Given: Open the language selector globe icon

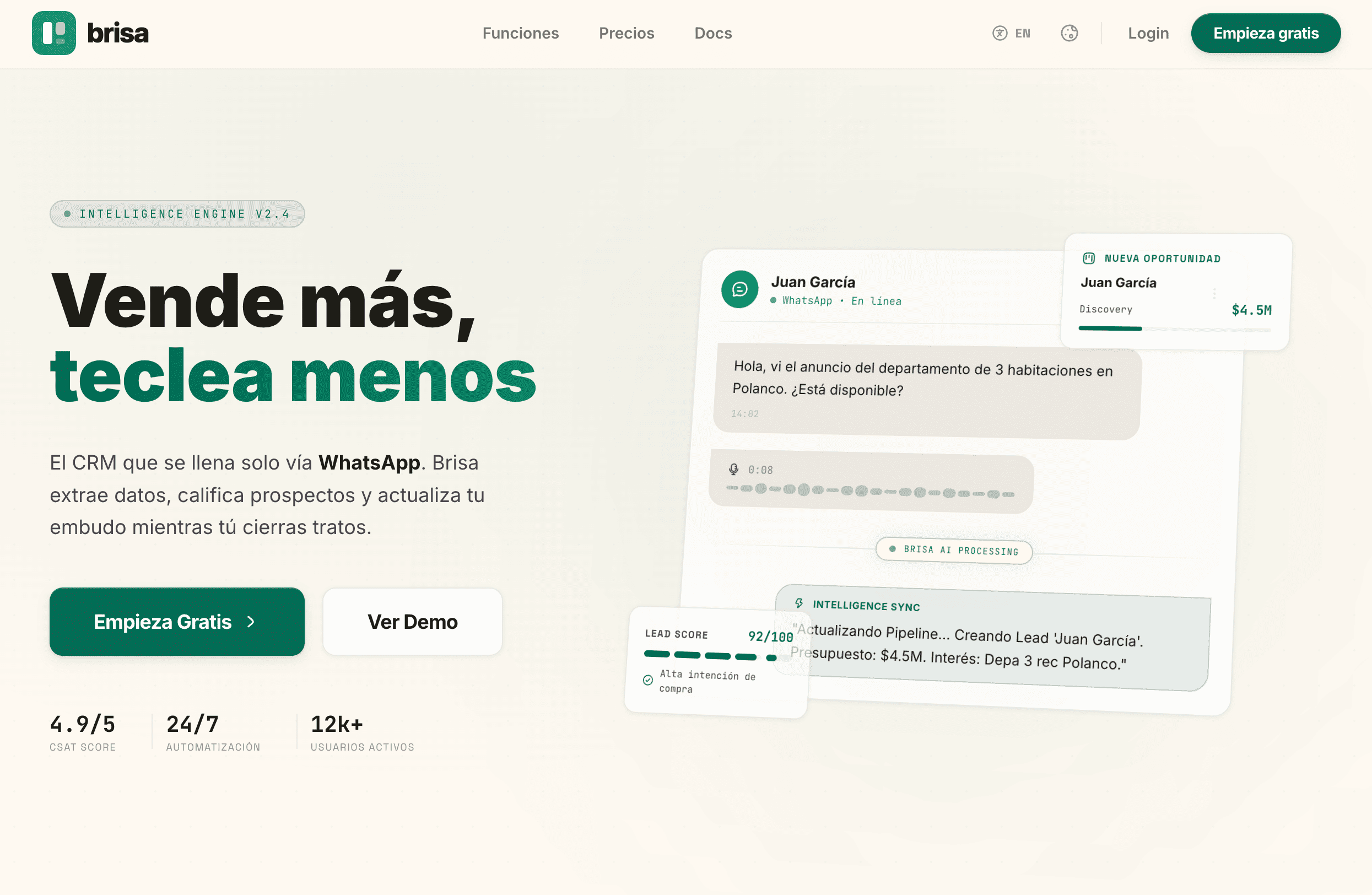Looking at the screenshot, I should pos(999,33).
